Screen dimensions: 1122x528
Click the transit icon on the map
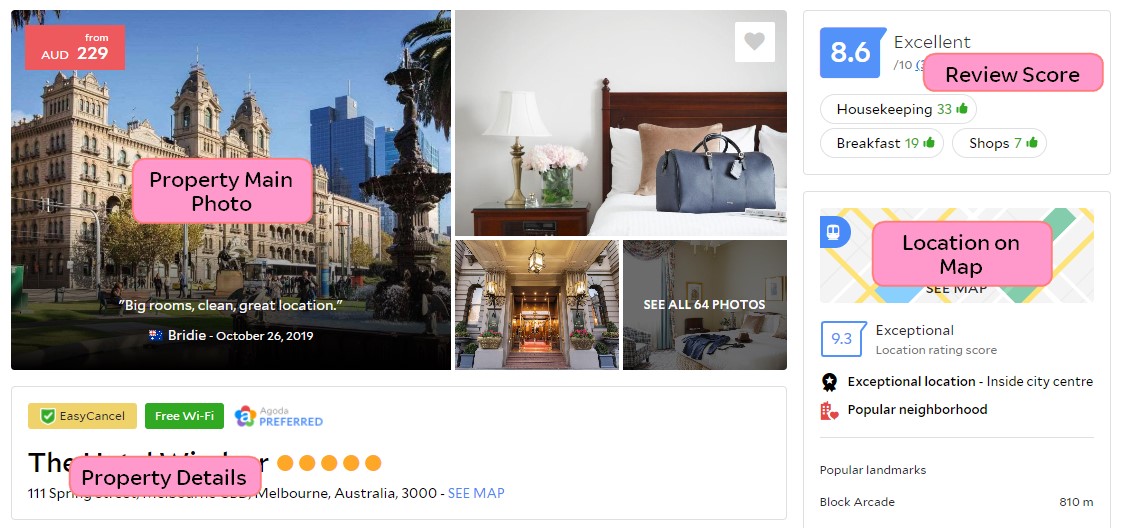pyautogui.click(x=834, y=231)
